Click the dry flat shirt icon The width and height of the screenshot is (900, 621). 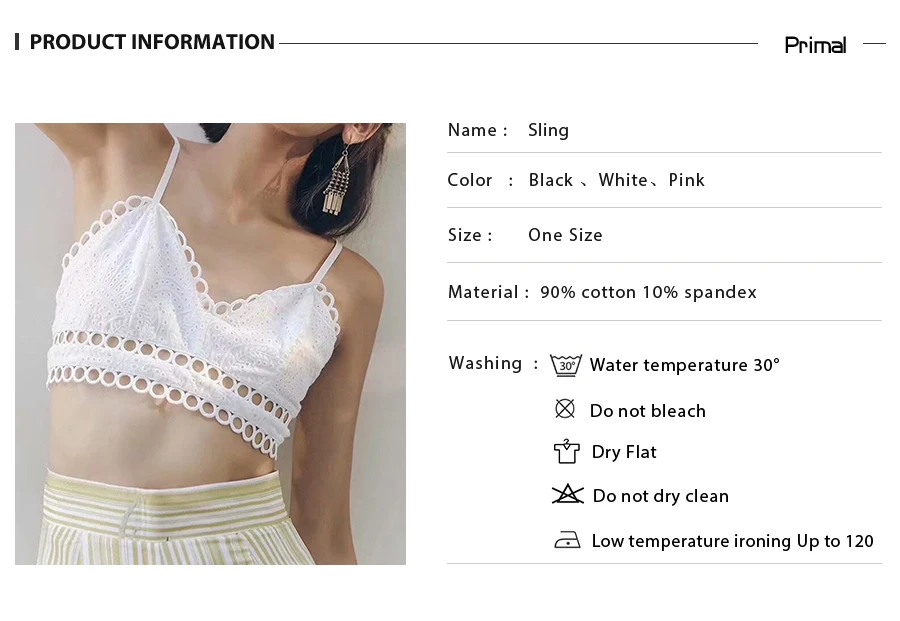[x=567, y=452]
